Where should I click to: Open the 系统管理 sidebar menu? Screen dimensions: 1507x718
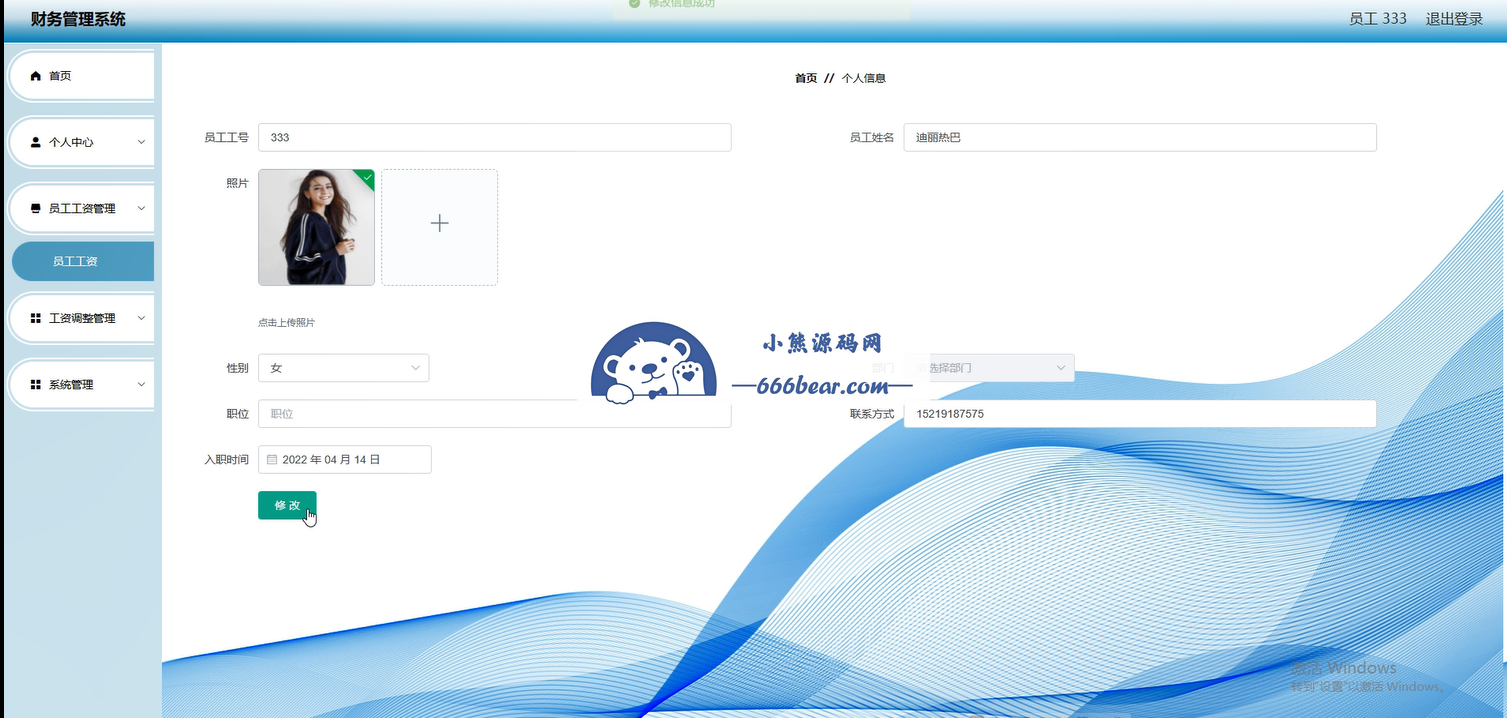[81, 384]
